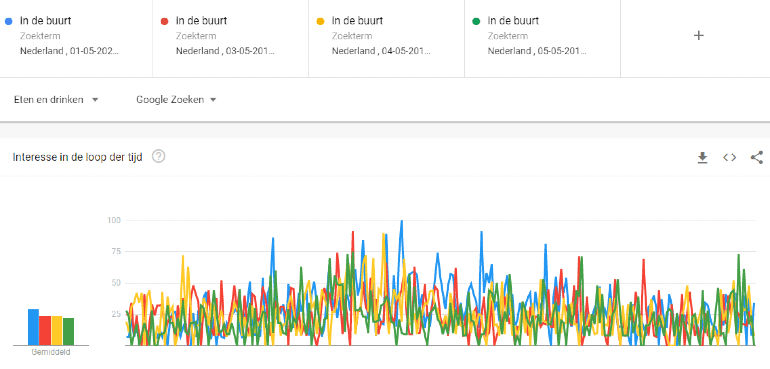
Task: Download the interest over time data
Action: tap(703, 157)
